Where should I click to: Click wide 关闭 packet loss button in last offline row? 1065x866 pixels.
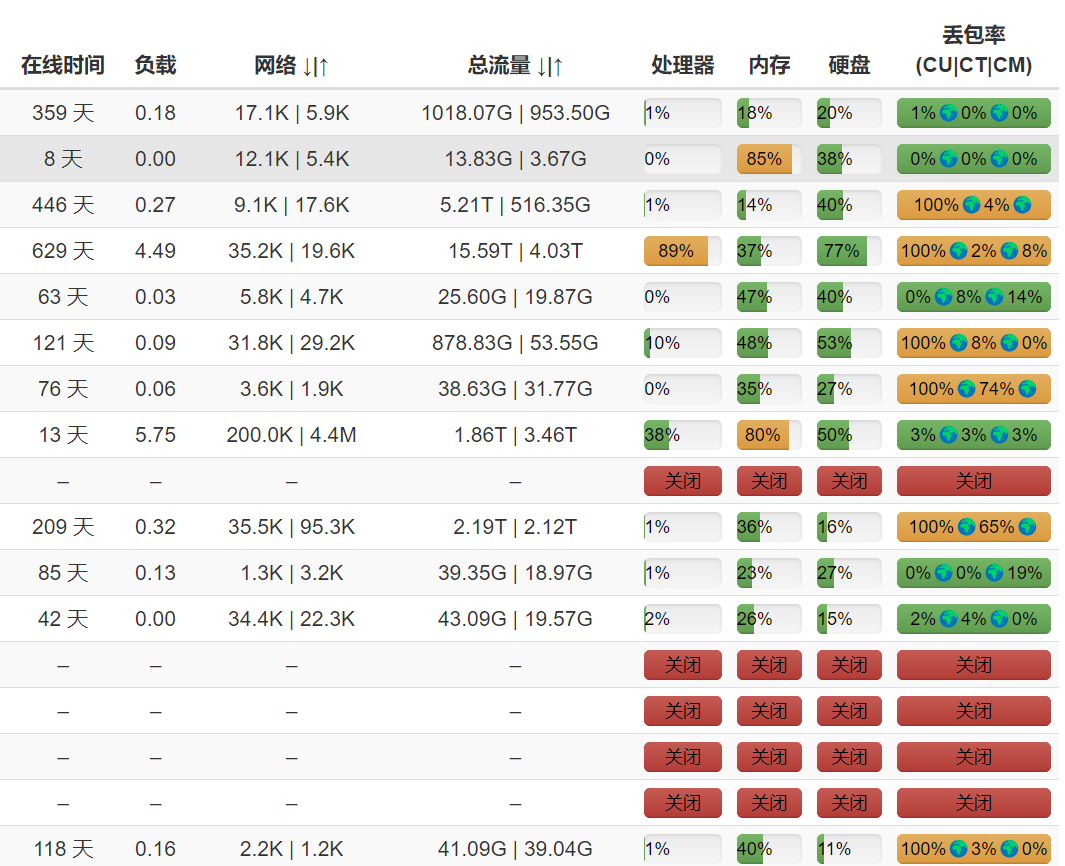pos(973,803)
